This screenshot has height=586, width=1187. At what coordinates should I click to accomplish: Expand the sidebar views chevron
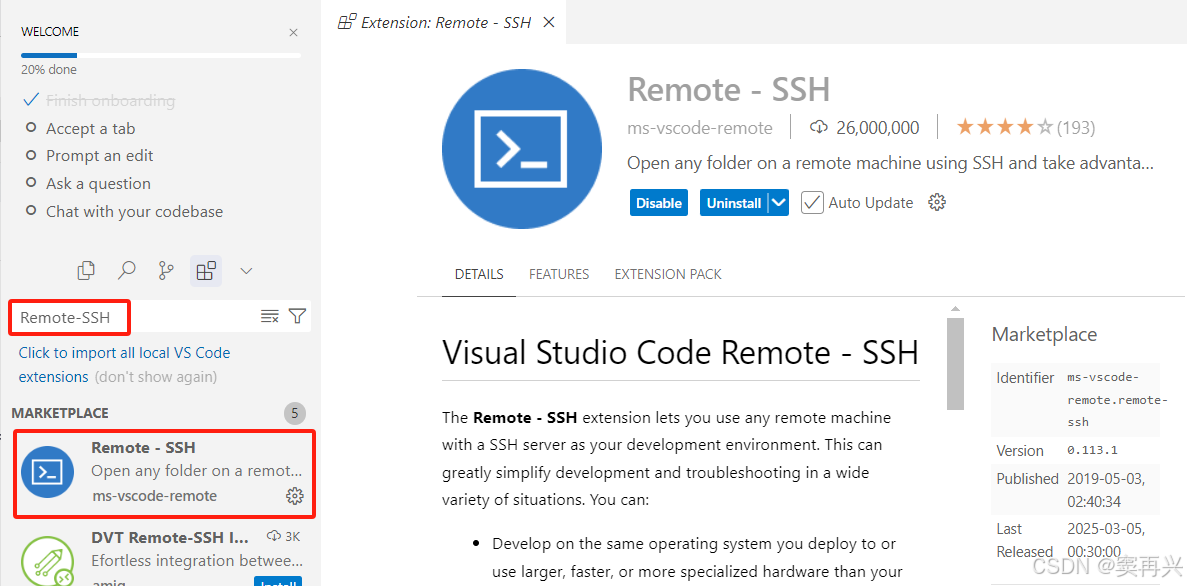pyautogui.click(x=246, y=270)
